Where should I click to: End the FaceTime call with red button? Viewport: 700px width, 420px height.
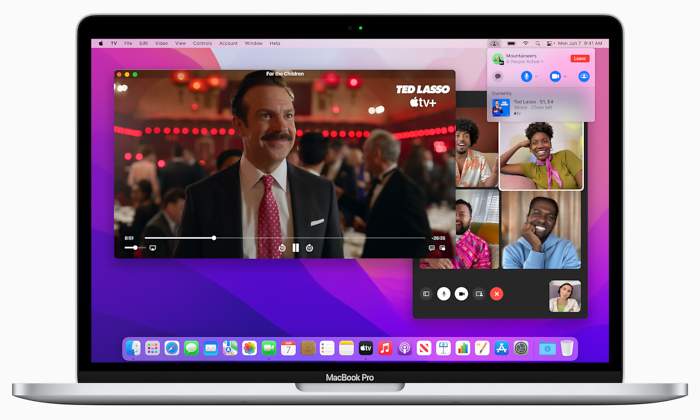point(496,293)
